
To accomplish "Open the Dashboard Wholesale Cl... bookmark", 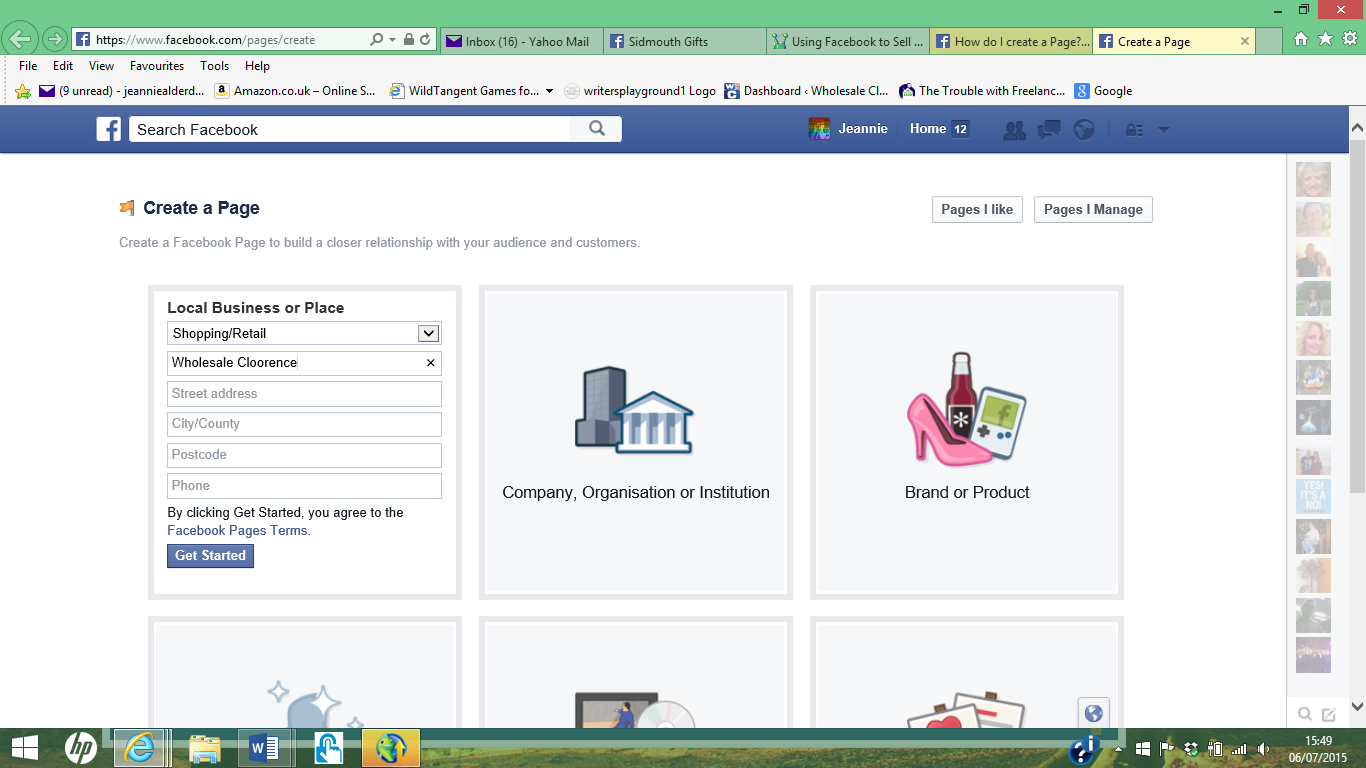I will coord(806,91).
